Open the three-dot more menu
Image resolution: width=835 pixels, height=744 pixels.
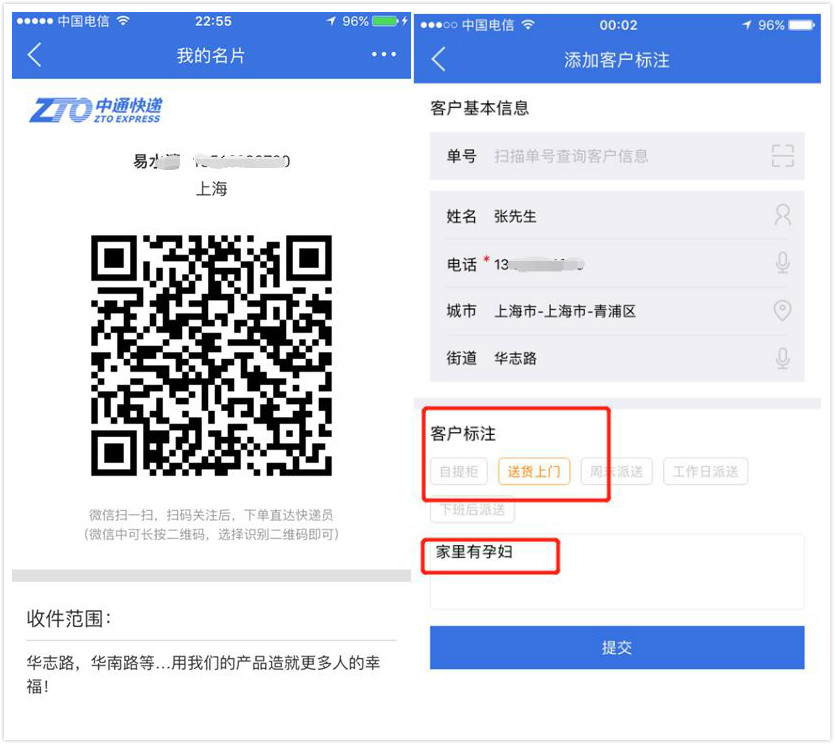click(x=384, y=54)
